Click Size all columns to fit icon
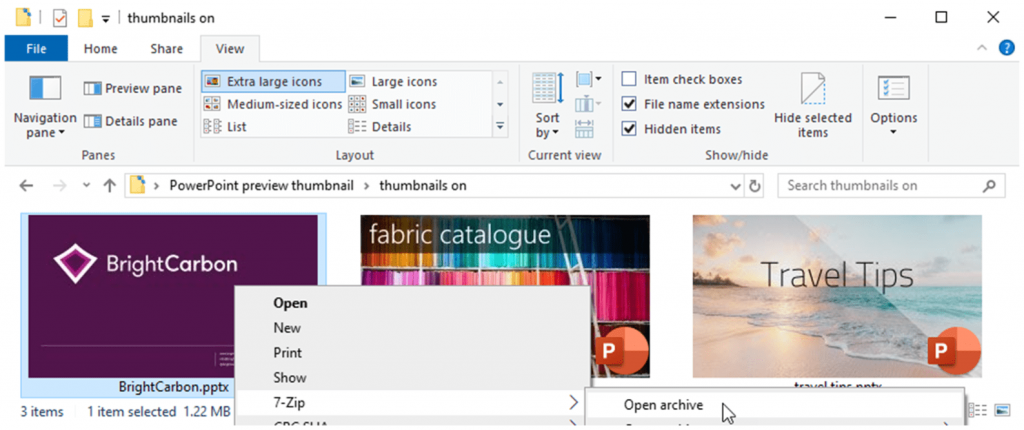 point(584,129)
